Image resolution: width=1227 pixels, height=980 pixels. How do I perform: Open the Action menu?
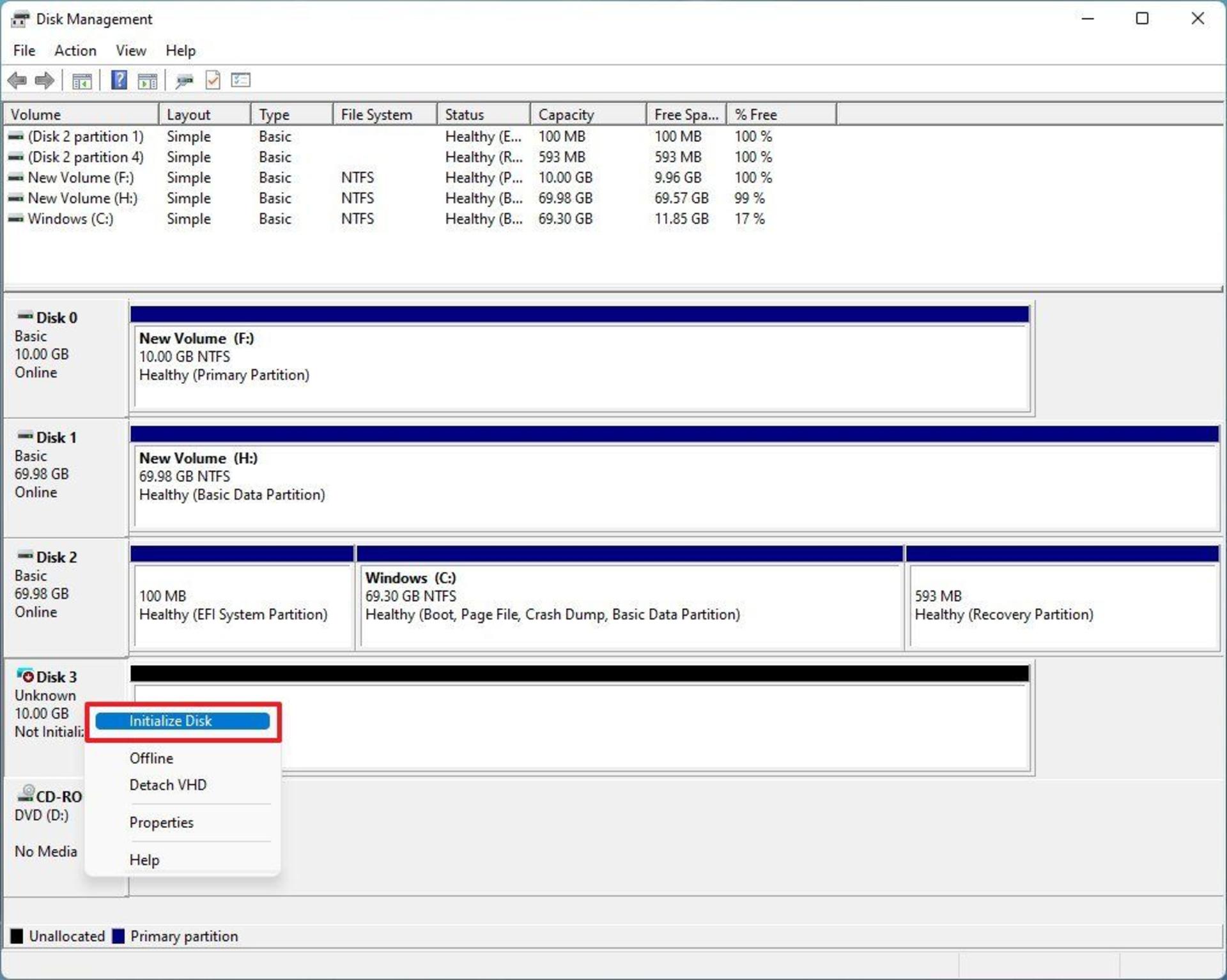pyautogui.click(x=75, y=50)
